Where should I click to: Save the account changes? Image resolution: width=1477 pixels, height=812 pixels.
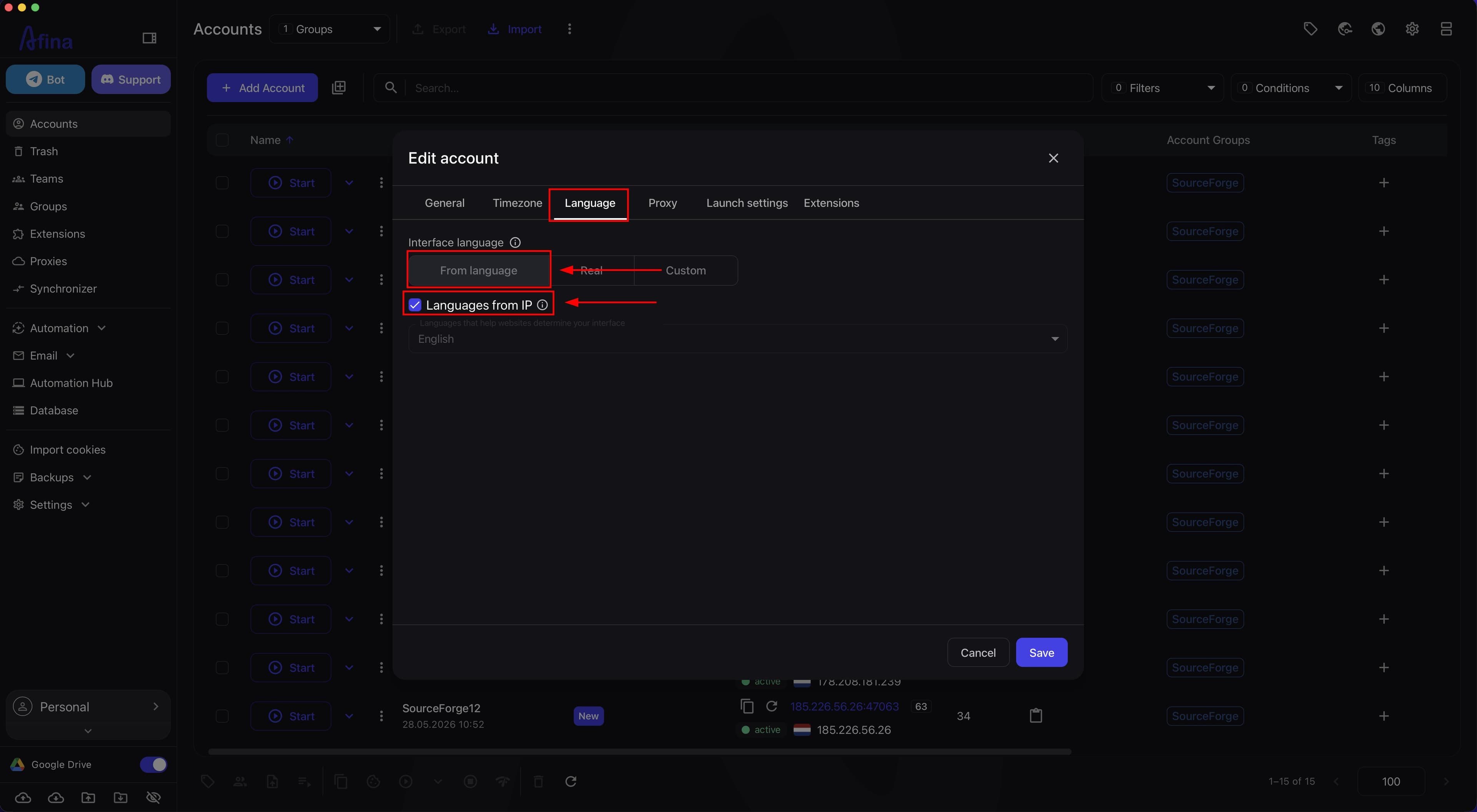(1041, 653)
